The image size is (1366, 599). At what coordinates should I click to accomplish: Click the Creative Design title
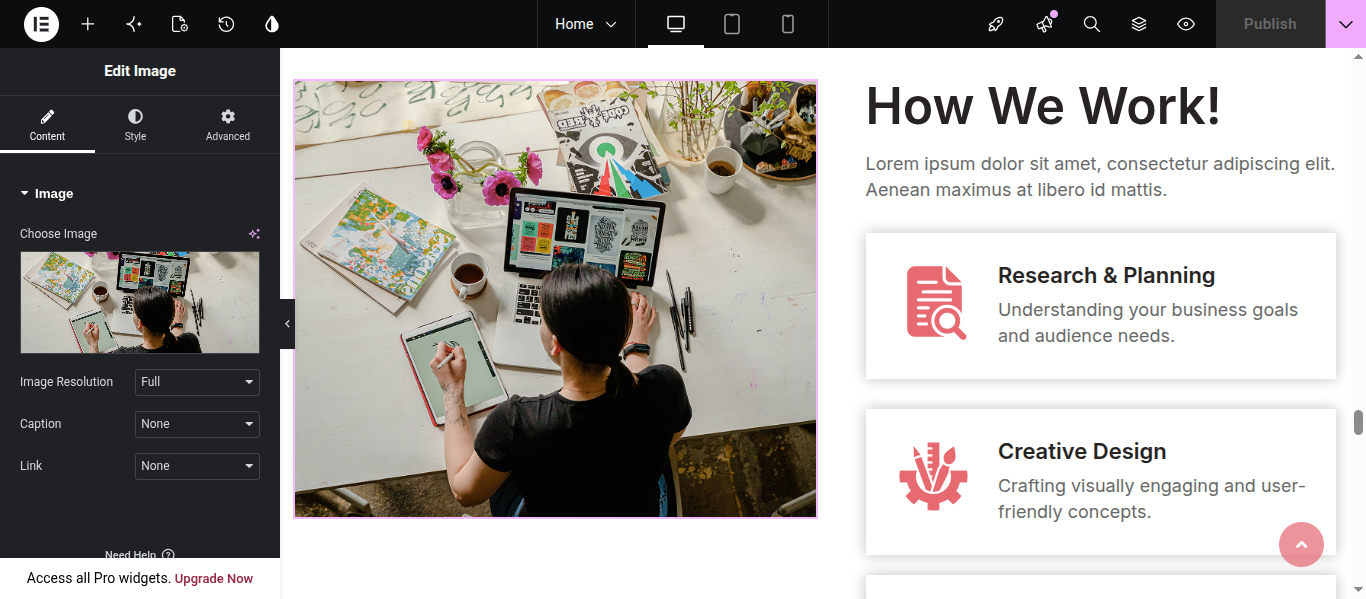click(x=1082, y=452)
